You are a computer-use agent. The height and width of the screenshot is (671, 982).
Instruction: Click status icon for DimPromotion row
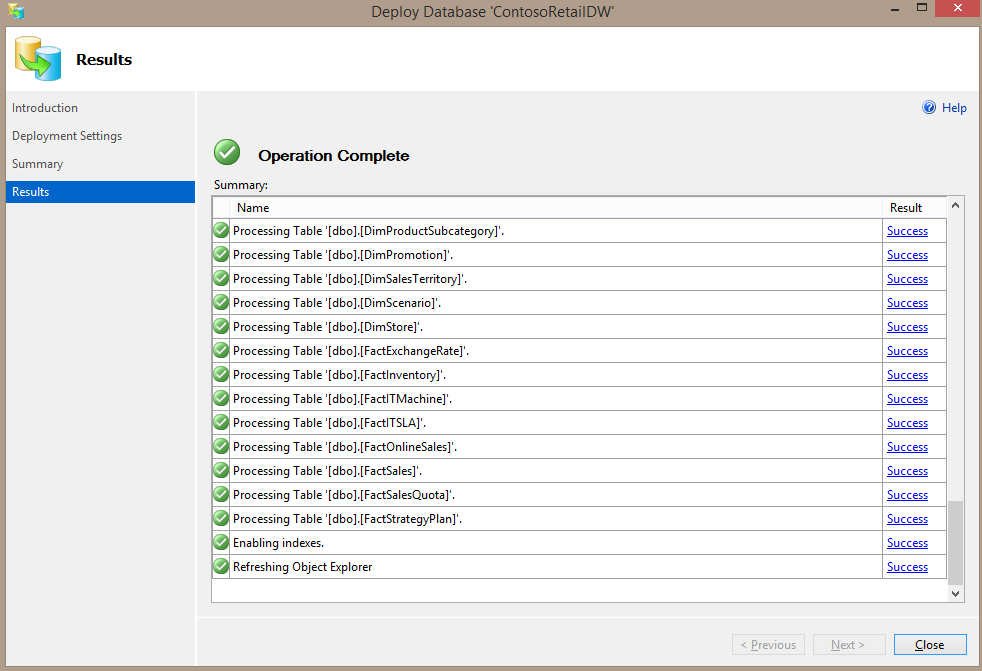pyautogui.click(x=221, y=254)
